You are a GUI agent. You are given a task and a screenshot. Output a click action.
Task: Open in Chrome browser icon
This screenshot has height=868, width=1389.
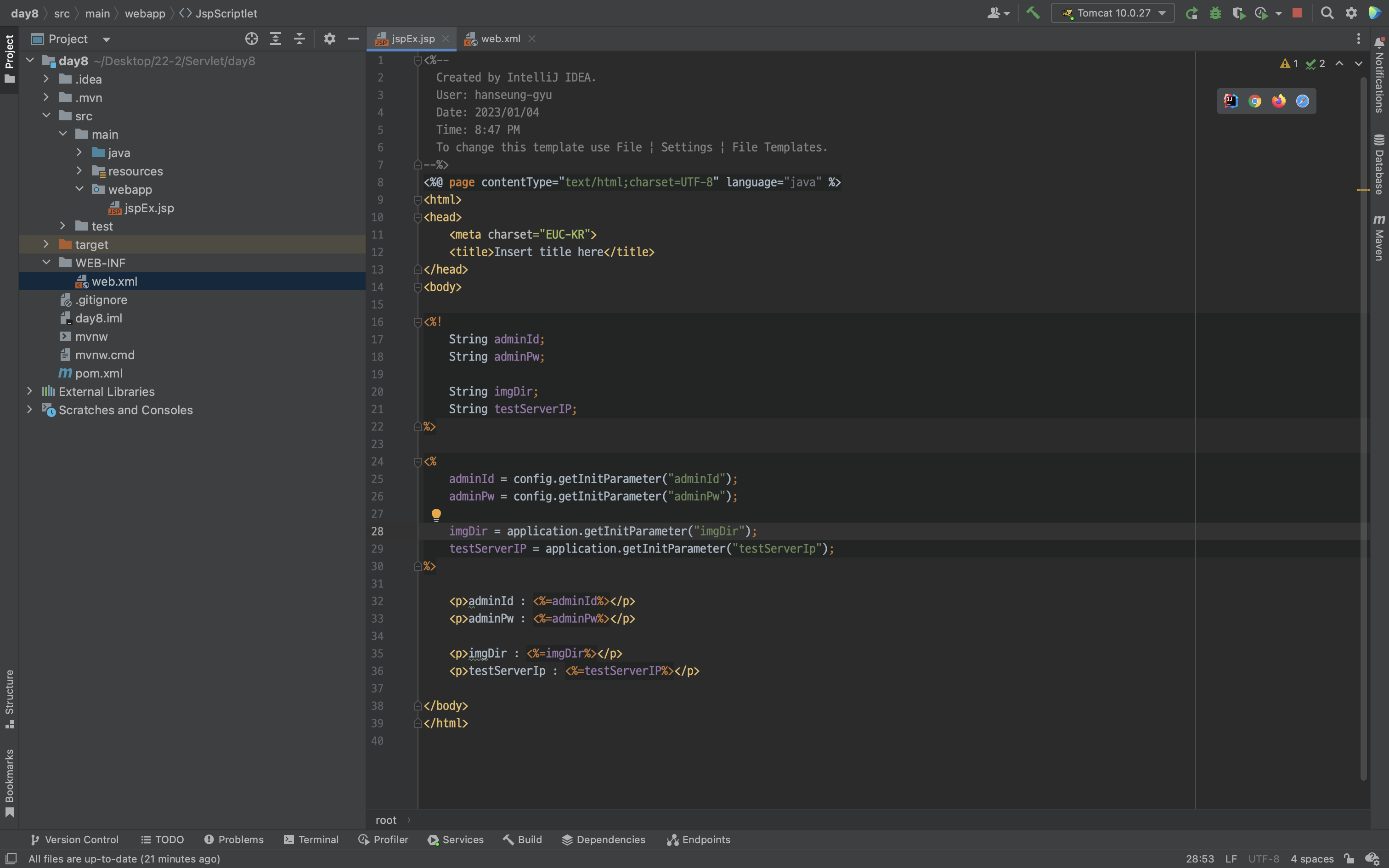coord(1255,101)
